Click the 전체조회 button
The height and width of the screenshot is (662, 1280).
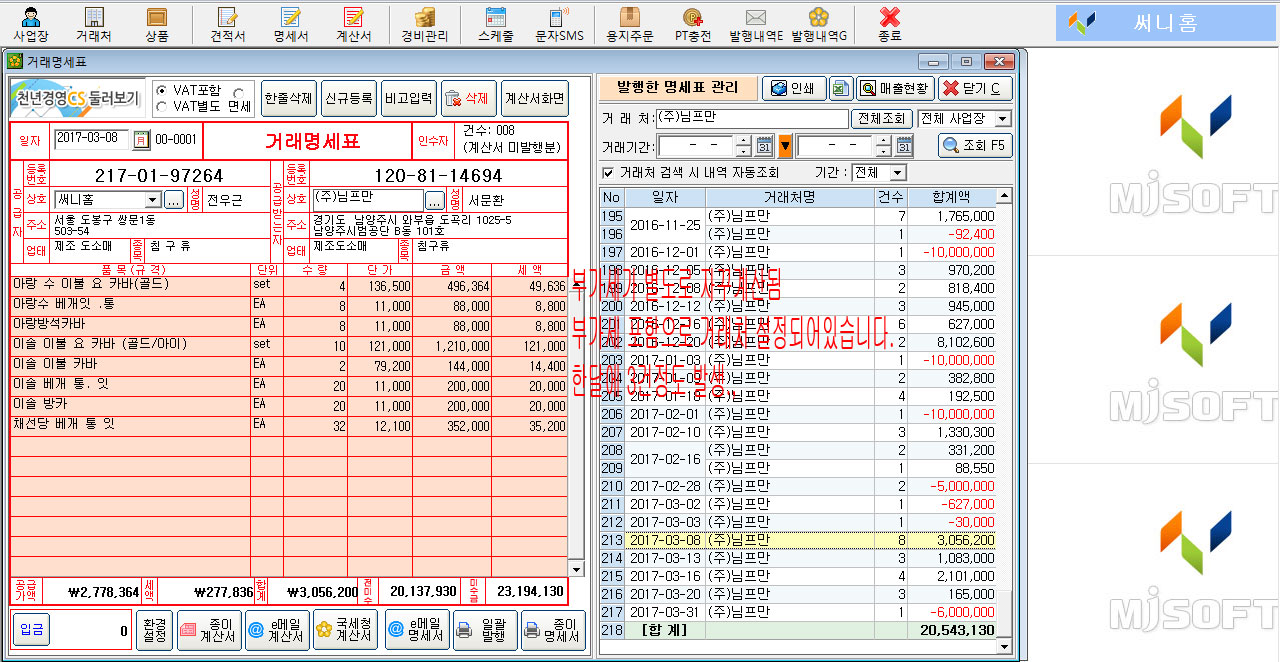coord(881,119)
